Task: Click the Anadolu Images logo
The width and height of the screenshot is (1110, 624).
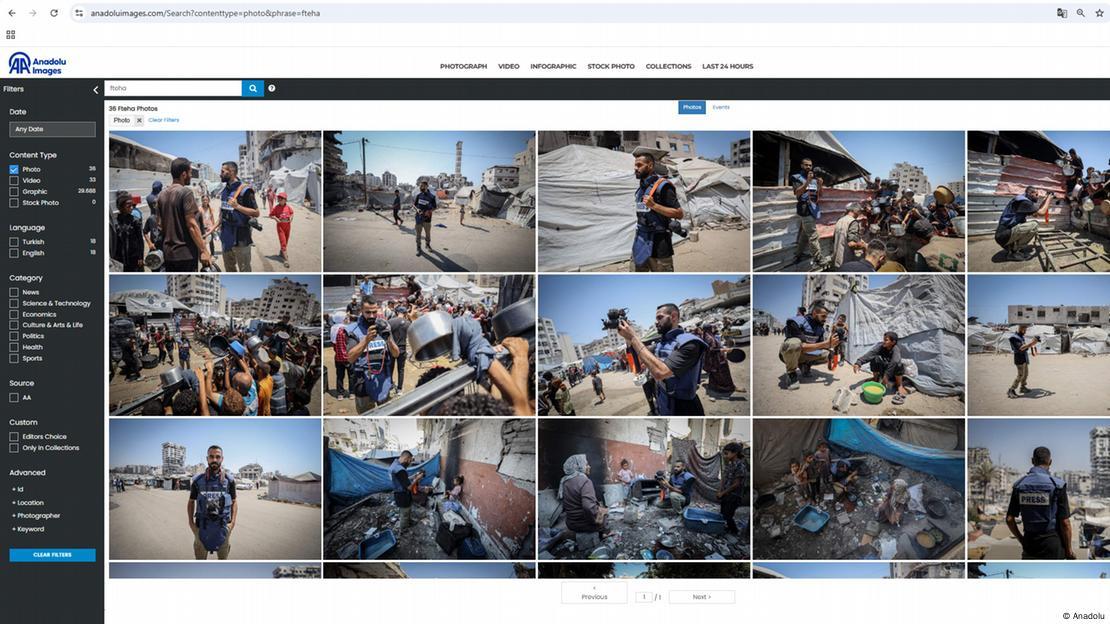Action: click(x=36, y=64)
